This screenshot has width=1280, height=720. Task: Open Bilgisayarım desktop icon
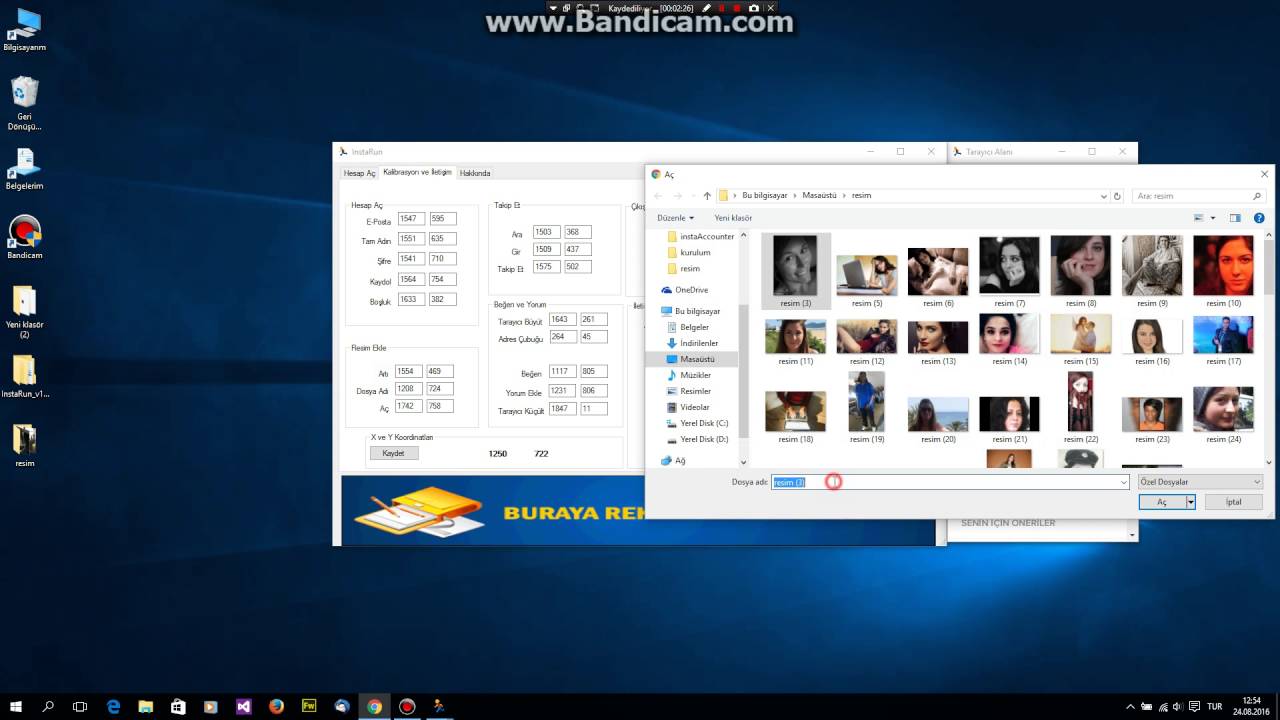pyautogui.click(x=24, y=30)
